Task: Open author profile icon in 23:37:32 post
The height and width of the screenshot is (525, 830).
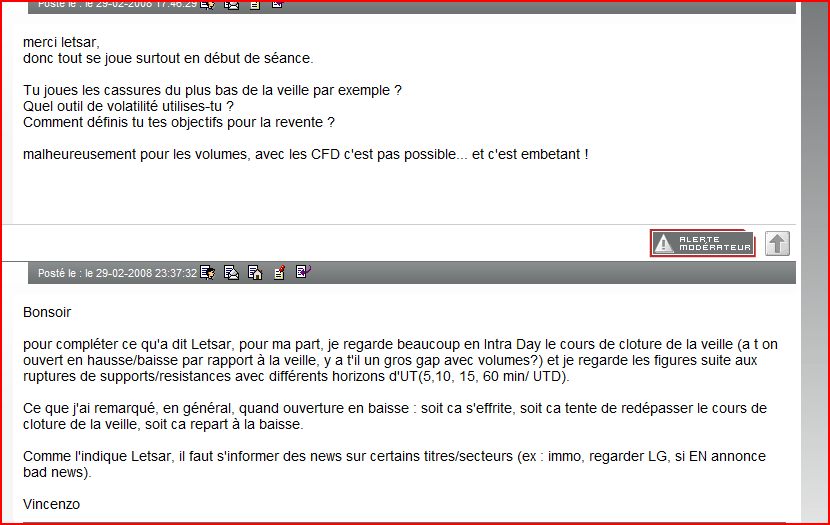Action: coord(208,272)
